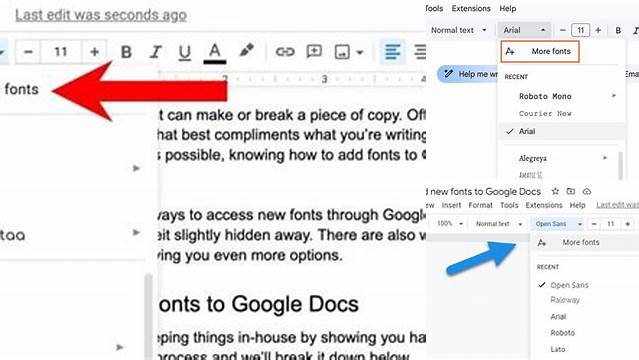Insert a link with the chain icon
Viewport: 639px width, 360px height.
[x=285, y=52]
